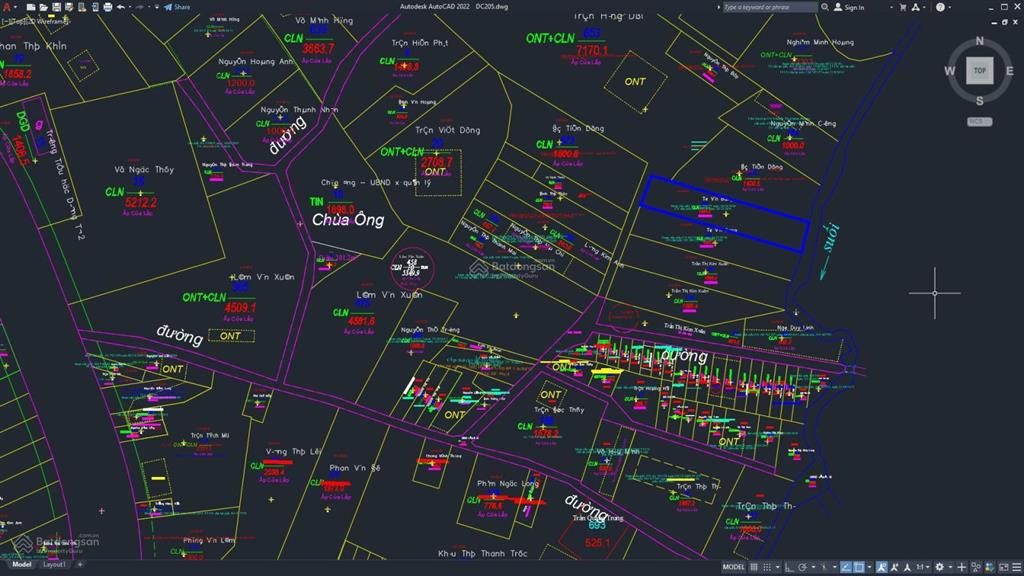Click the Help question mark icon
The width and height of the screenshot is (1024, 576).
[940, 7]
